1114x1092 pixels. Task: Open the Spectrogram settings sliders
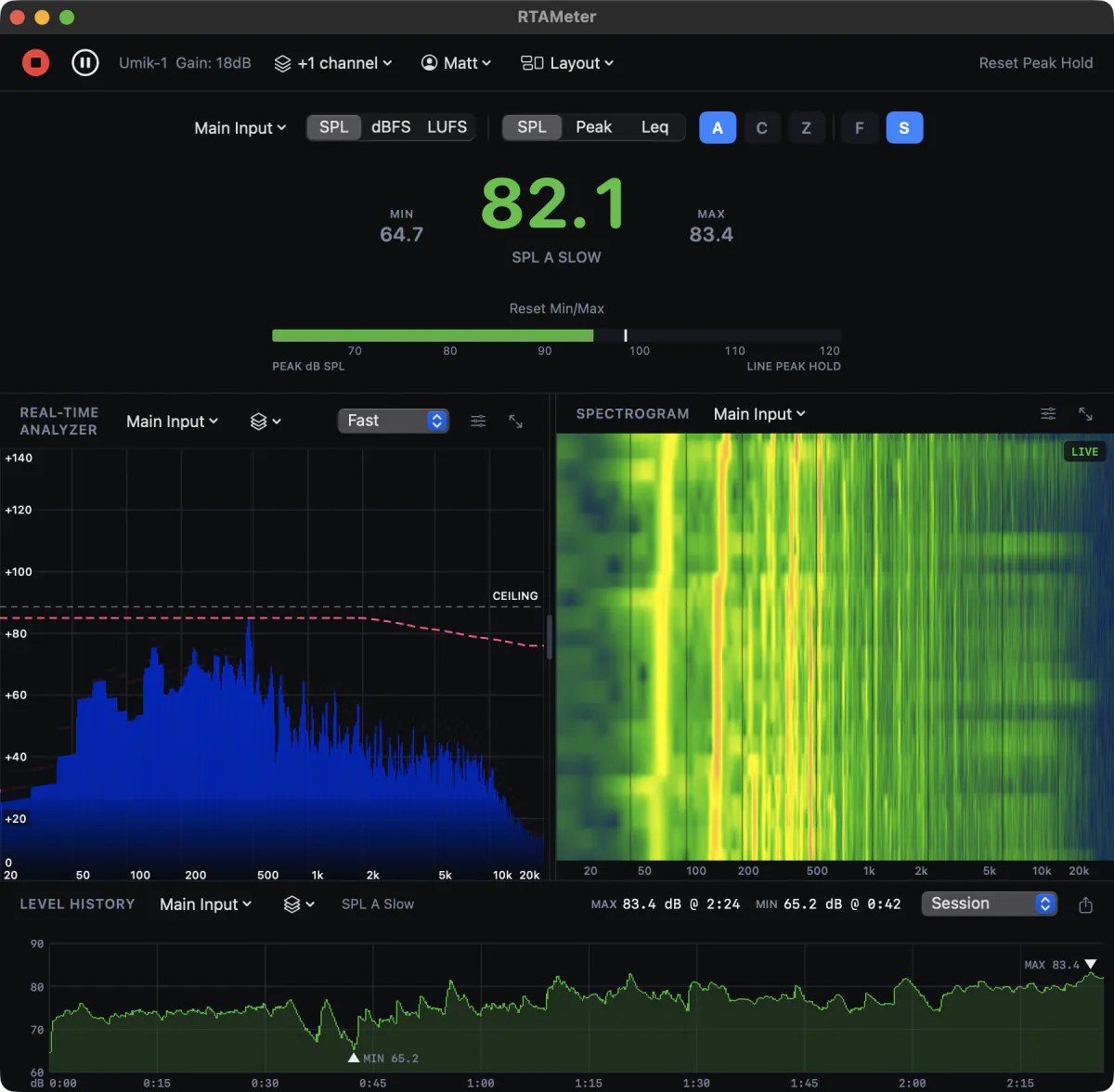point(1048,414)
